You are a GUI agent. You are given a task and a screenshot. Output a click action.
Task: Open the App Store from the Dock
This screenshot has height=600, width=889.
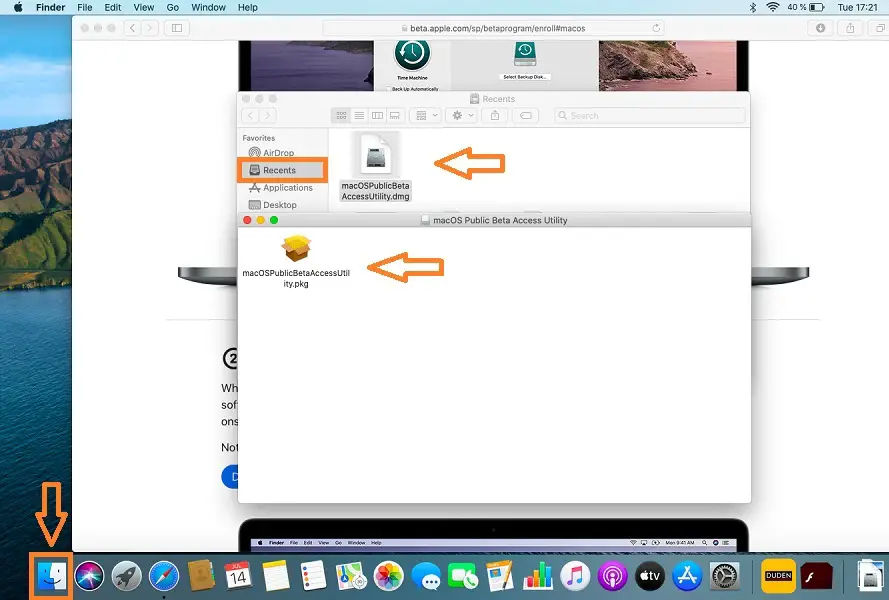point(686,576)
